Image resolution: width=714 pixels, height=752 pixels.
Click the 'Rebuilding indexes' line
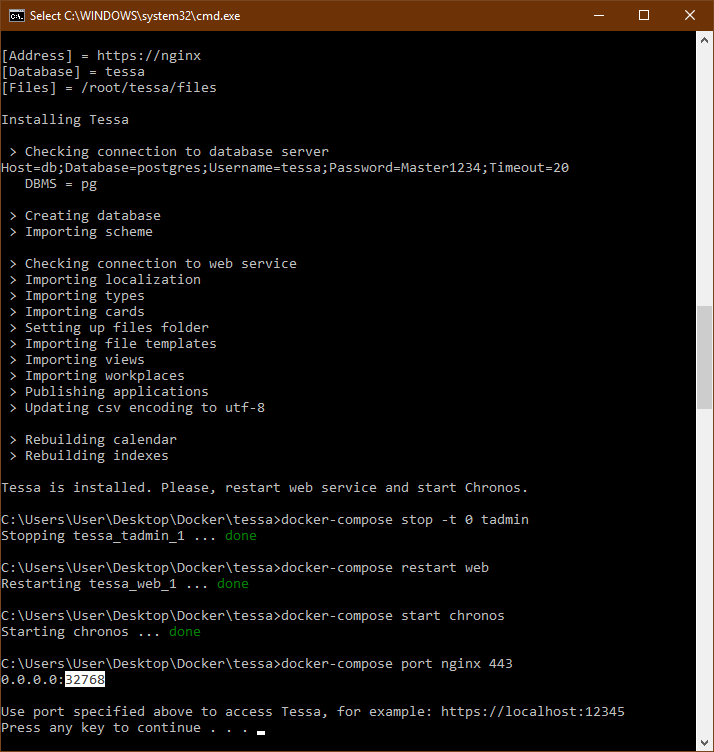click(89, 455)
